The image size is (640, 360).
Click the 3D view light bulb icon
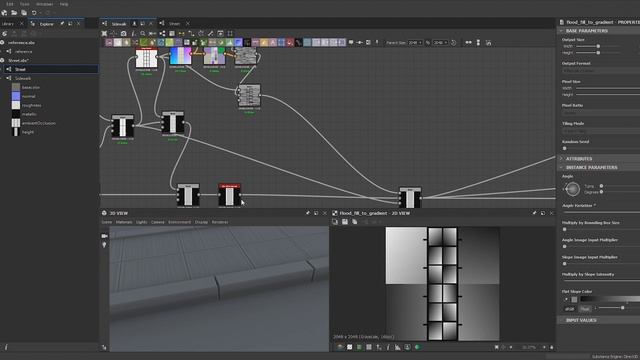pyautogui.click(x=104, y=244)
